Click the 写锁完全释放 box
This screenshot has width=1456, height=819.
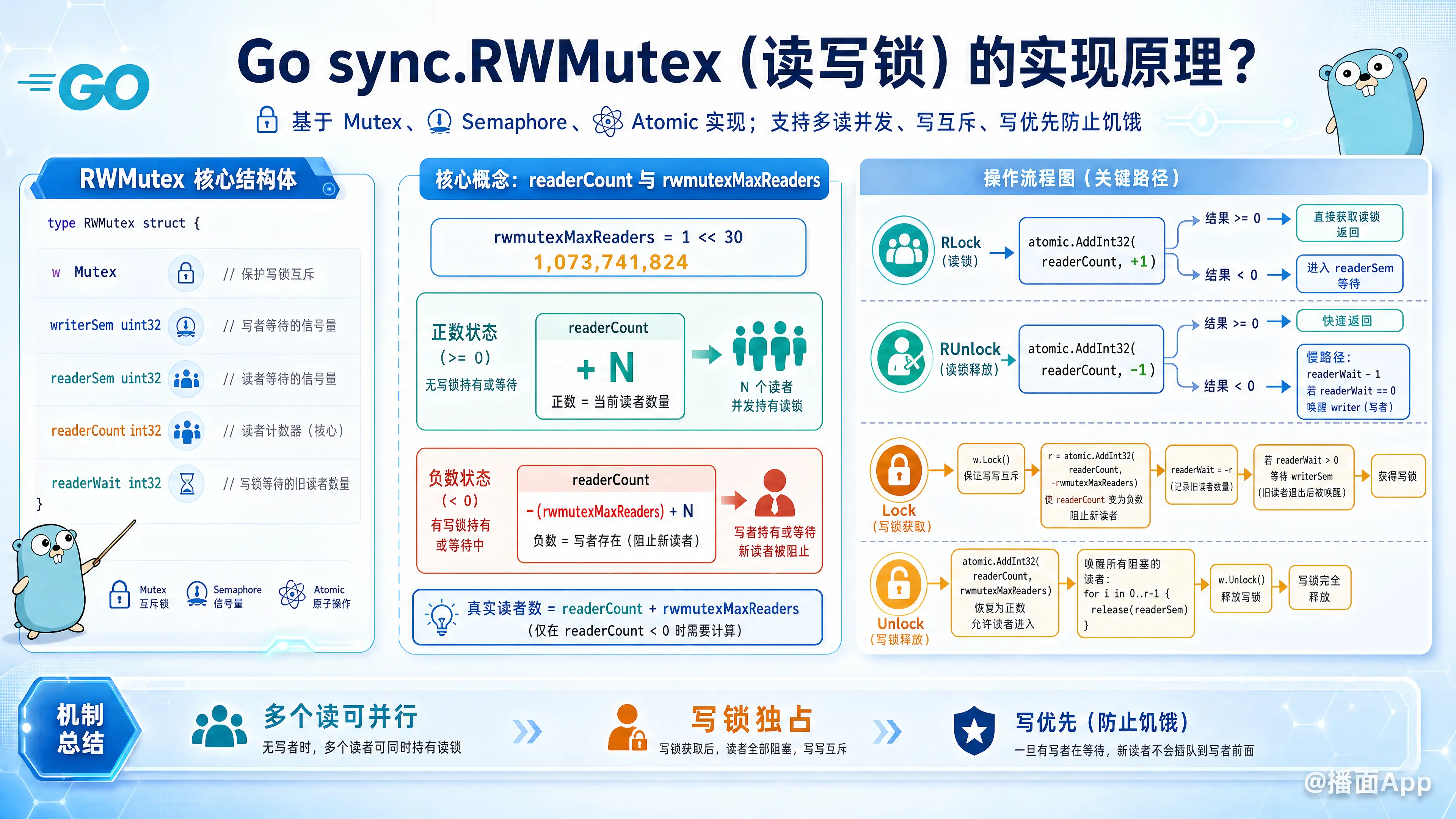point(1320,588)
